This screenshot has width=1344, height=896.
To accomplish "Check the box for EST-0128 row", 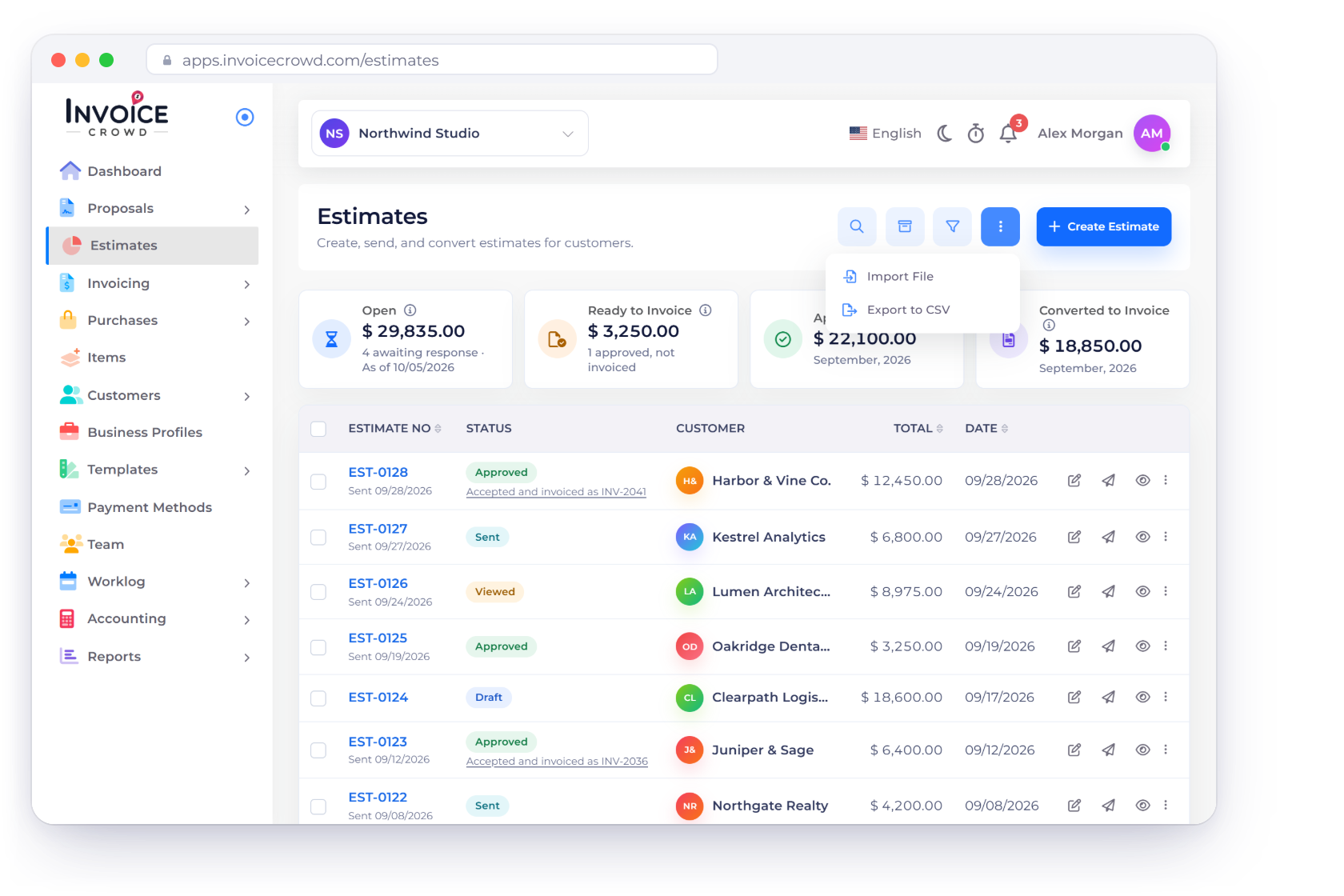I will tap(318, 482).
